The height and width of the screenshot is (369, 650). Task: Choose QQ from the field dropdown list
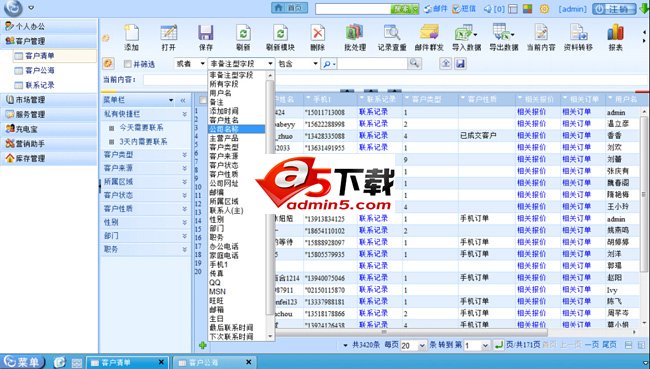click(x=237, y=282)
